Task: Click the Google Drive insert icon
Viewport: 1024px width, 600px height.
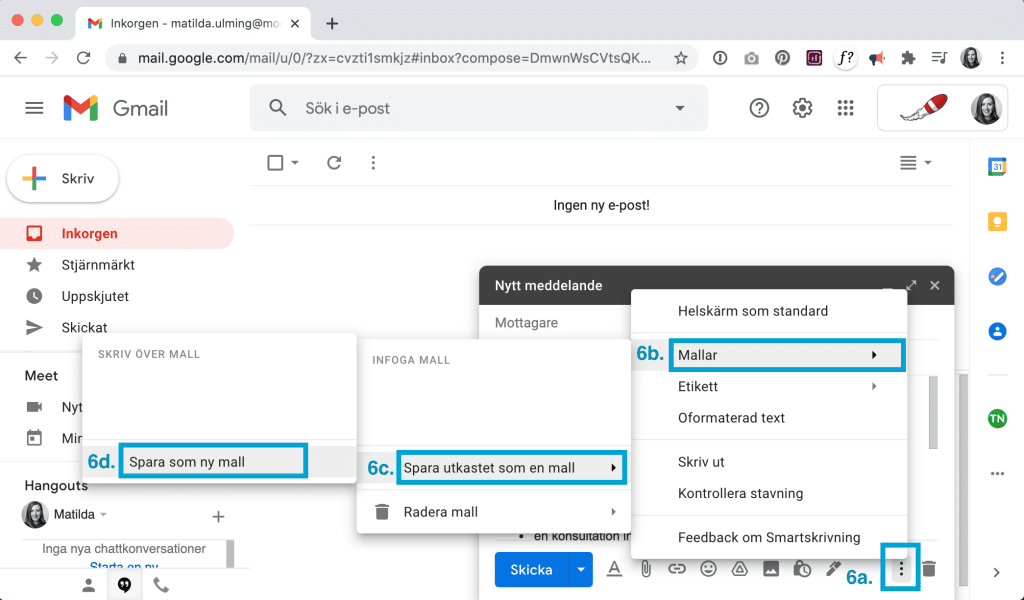Action: 739,569
